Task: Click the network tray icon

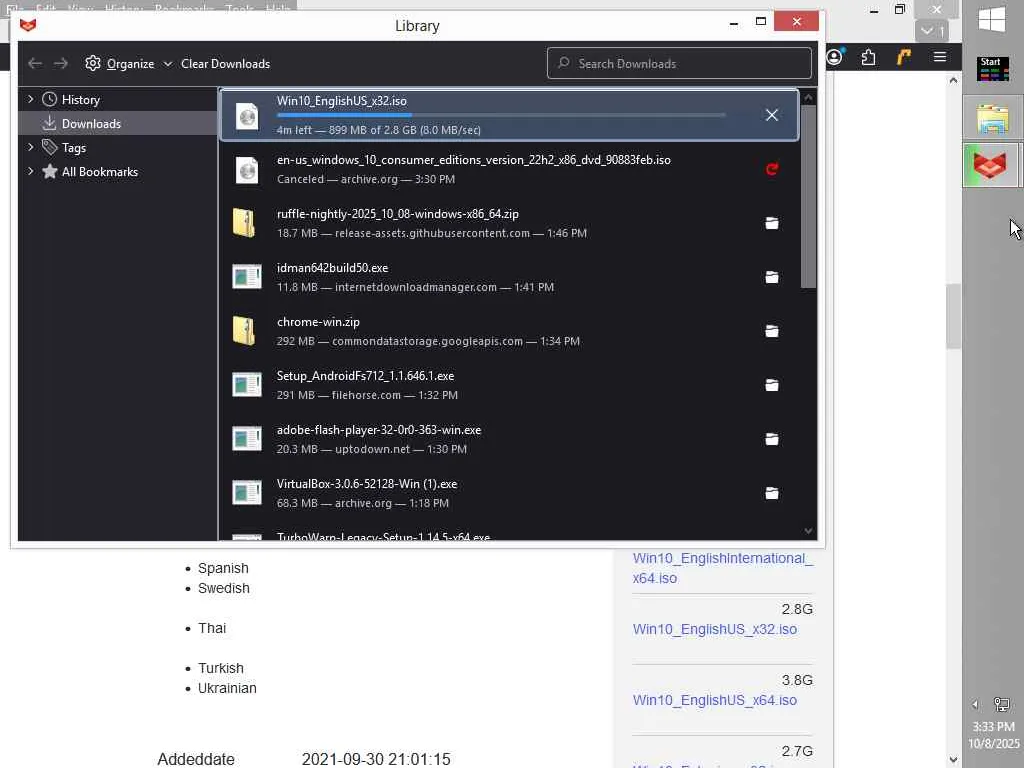Action: pyautogui.click(x=1001, y=704)
